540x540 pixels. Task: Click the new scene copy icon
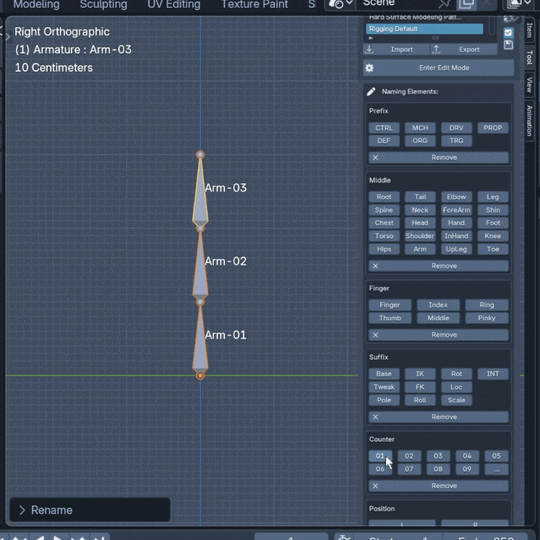tap(465, 4)
